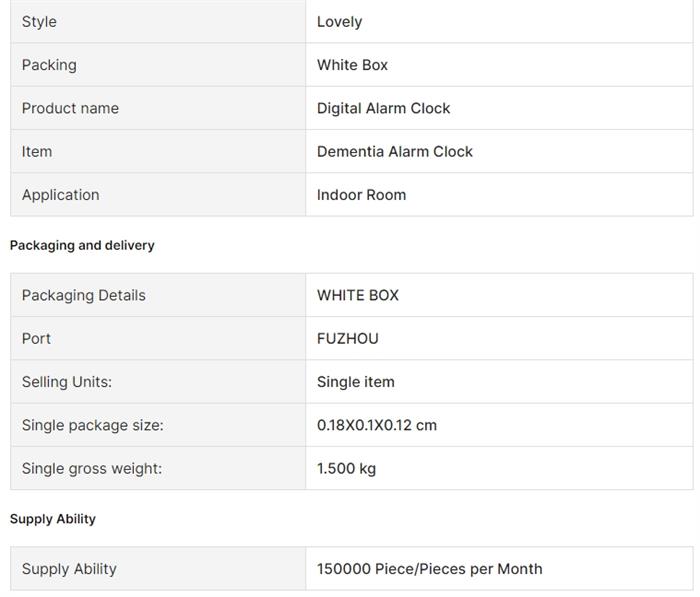
Task: Select the '0.18X0.1X0.12 cm' package size
Action: (x=376, y=425)
